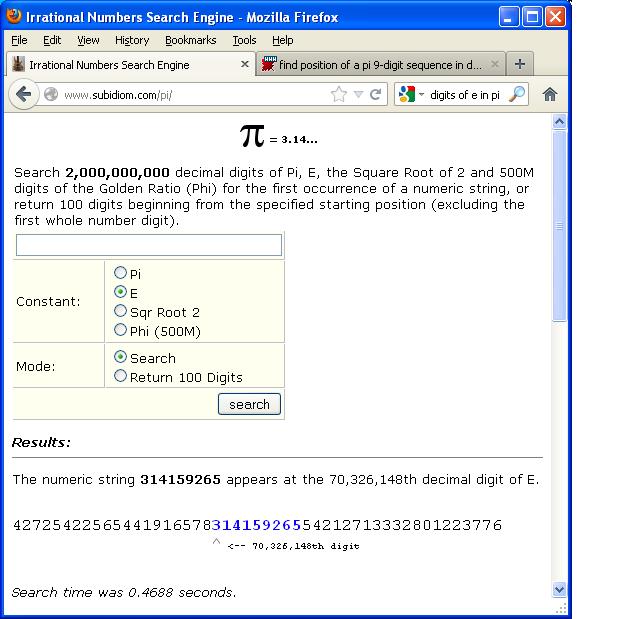This screenshot has width=640, height=619.
Task: Bookmark this page with the star icon
Action: (x=339, y=95)
